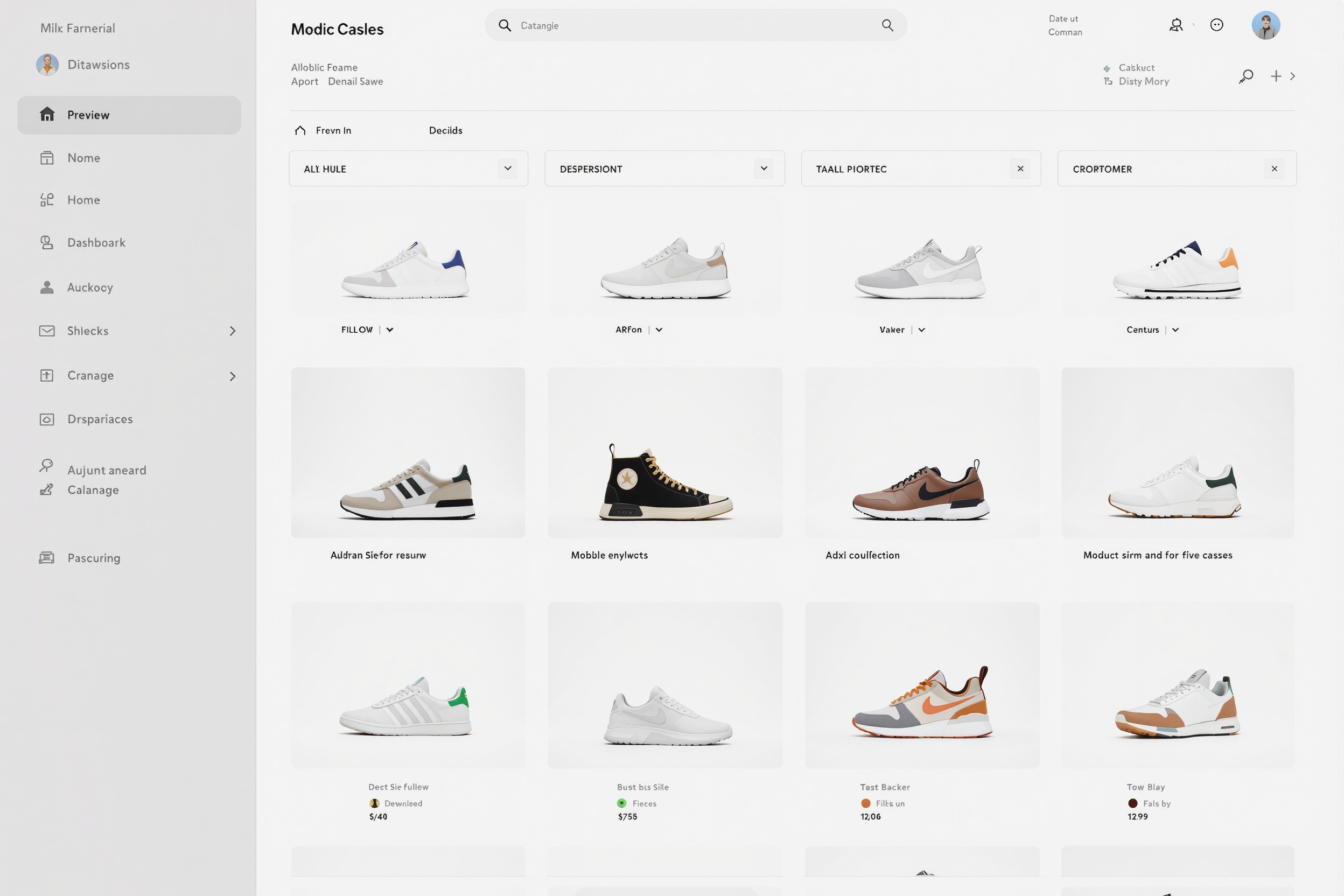Select Preview in the sidebar menu
The width and height of the screenshot is (1344, 896).
(x=129, y=115)
